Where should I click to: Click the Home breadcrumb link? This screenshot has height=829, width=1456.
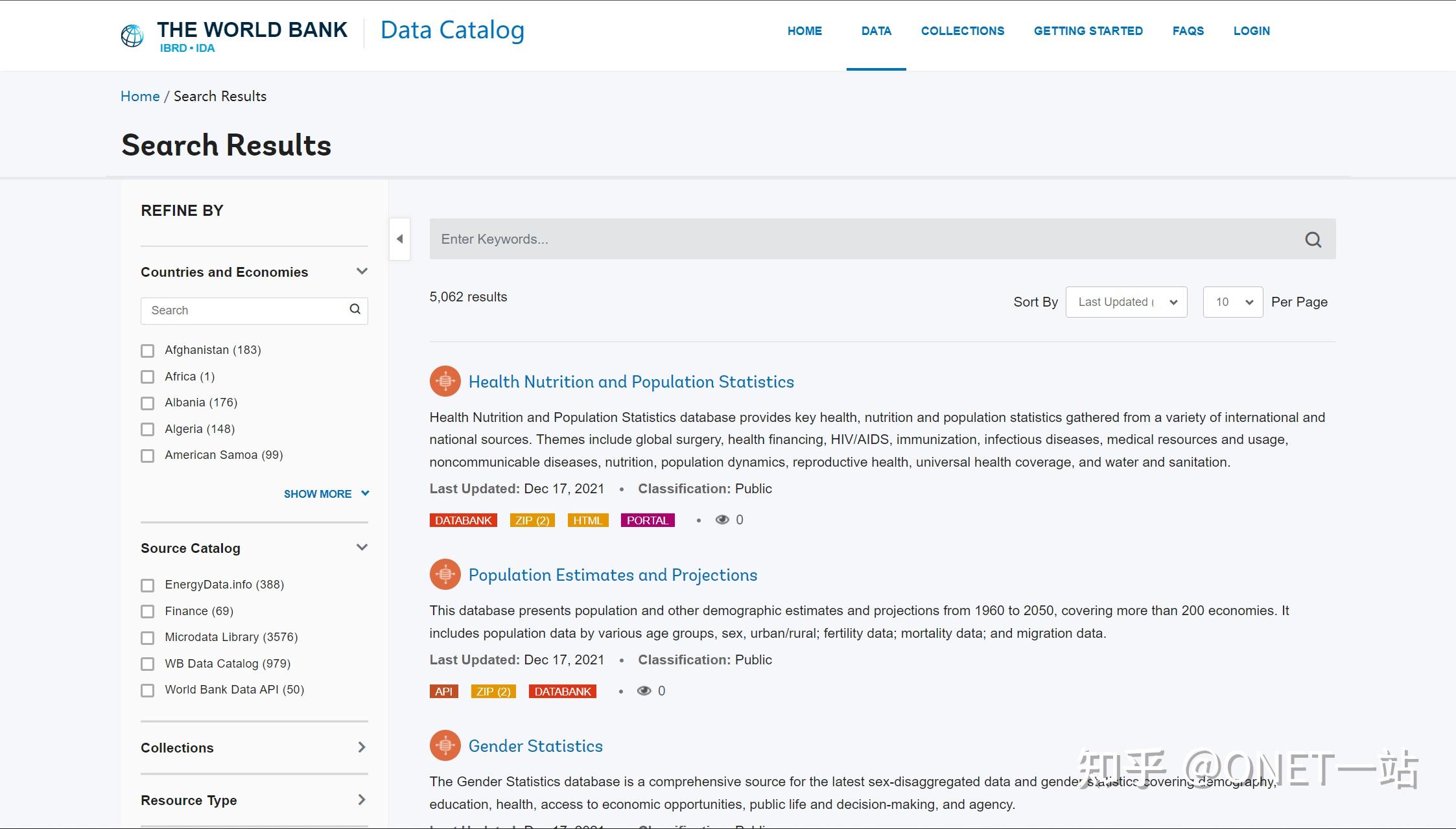[140, 97]
